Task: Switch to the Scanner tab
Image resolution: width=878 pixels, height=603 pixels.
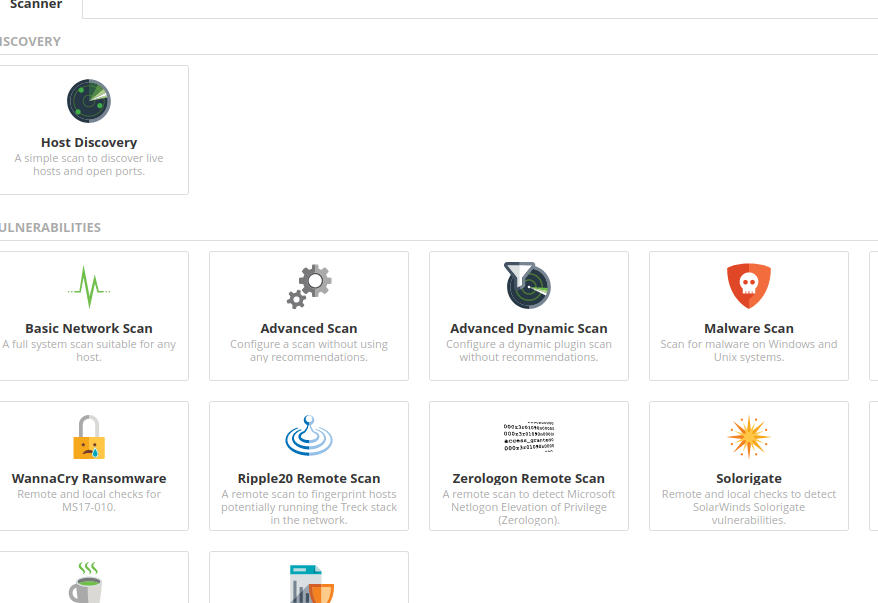Action: [x=35, y=6]
